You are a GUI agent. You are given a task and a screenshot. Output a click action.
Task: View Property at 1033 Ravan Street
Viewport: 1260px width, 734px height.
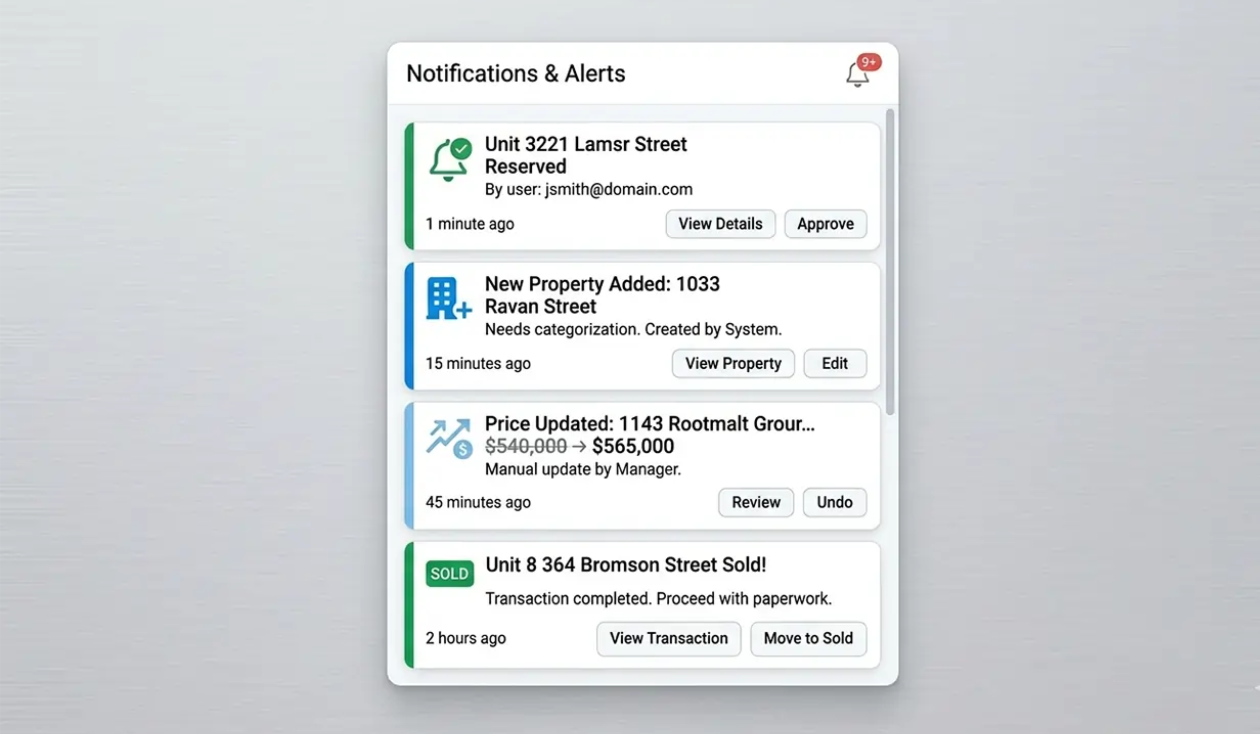click(733, 363)
